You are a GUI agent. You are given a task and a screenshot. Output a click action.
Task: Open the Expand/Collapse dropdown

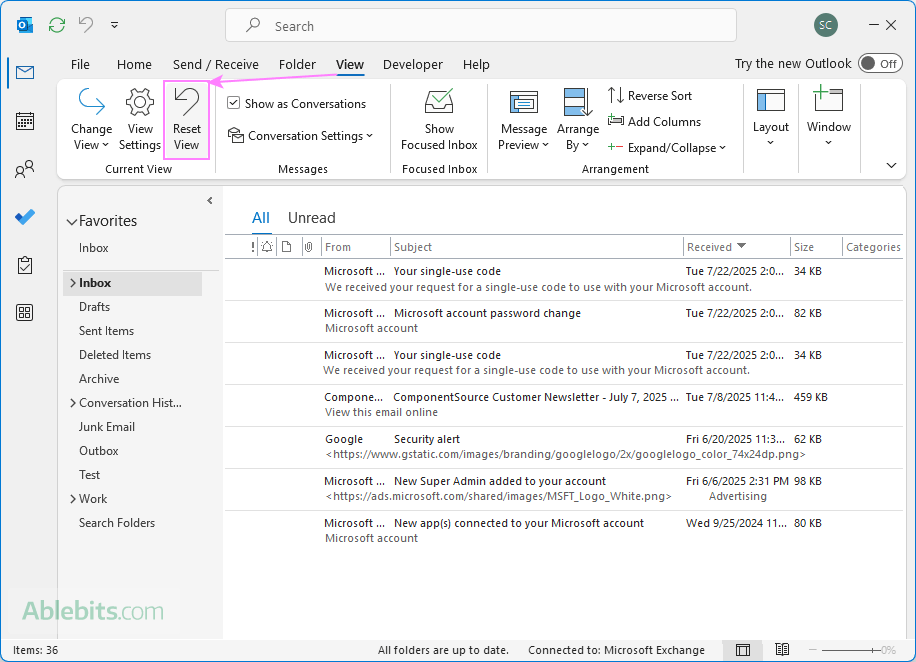[x=667, y=148]
